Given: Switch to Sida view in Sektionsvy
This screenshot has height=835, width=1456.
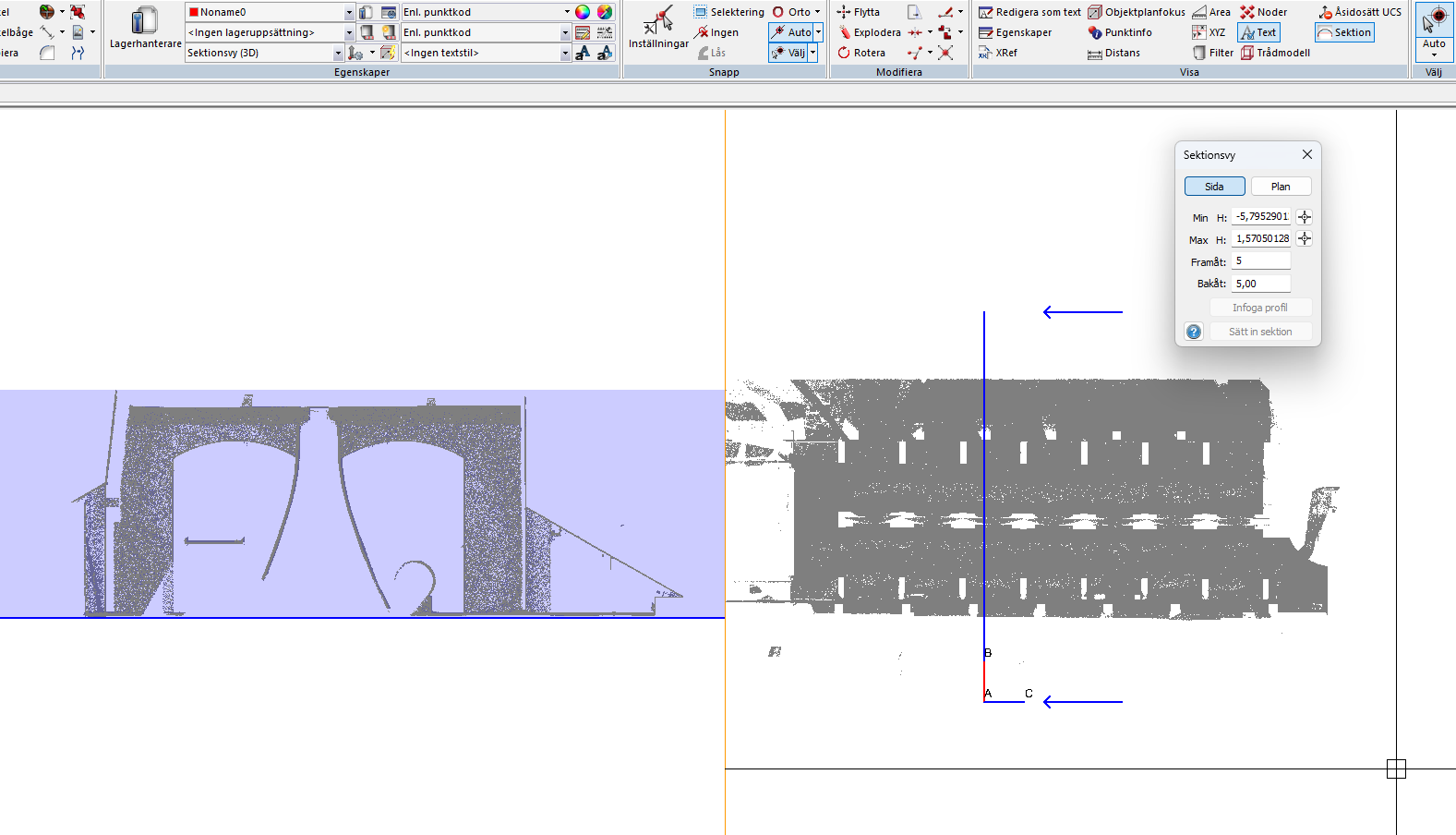Looking at the screenshot, I should [1214, 187].
